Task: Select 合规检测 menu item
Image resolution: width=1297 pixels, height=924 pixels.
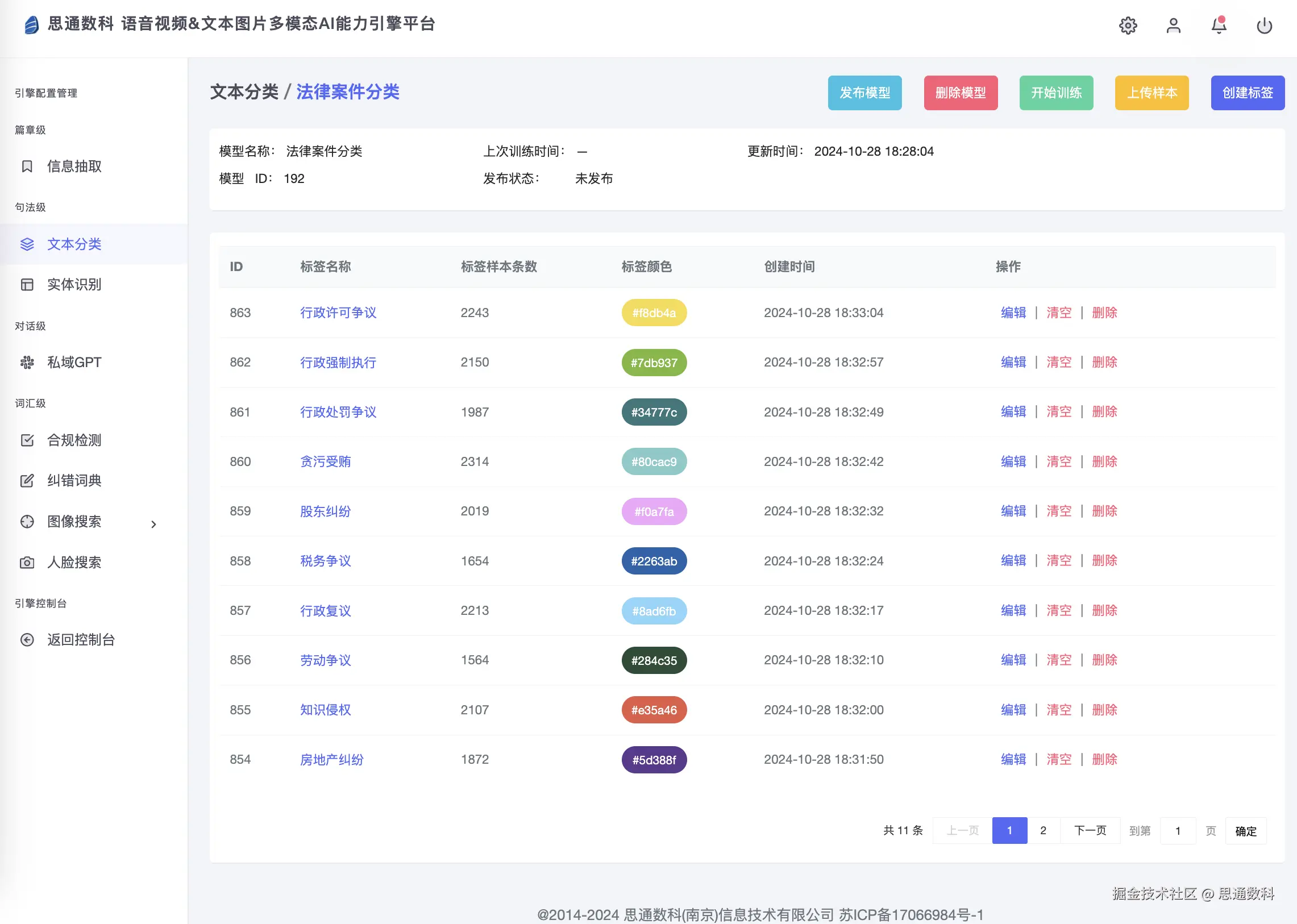Action: point(74,440)
